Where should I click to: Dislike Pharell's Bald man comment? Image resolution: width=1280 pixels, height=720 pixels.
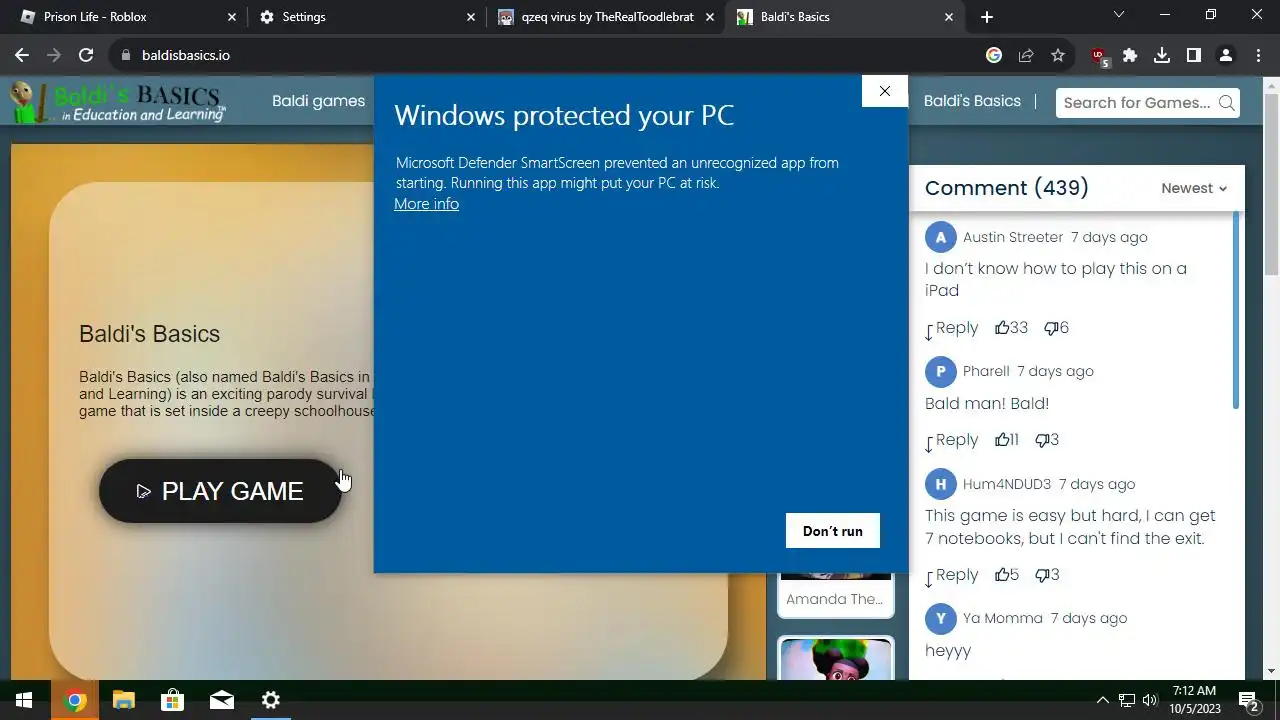1047,440
